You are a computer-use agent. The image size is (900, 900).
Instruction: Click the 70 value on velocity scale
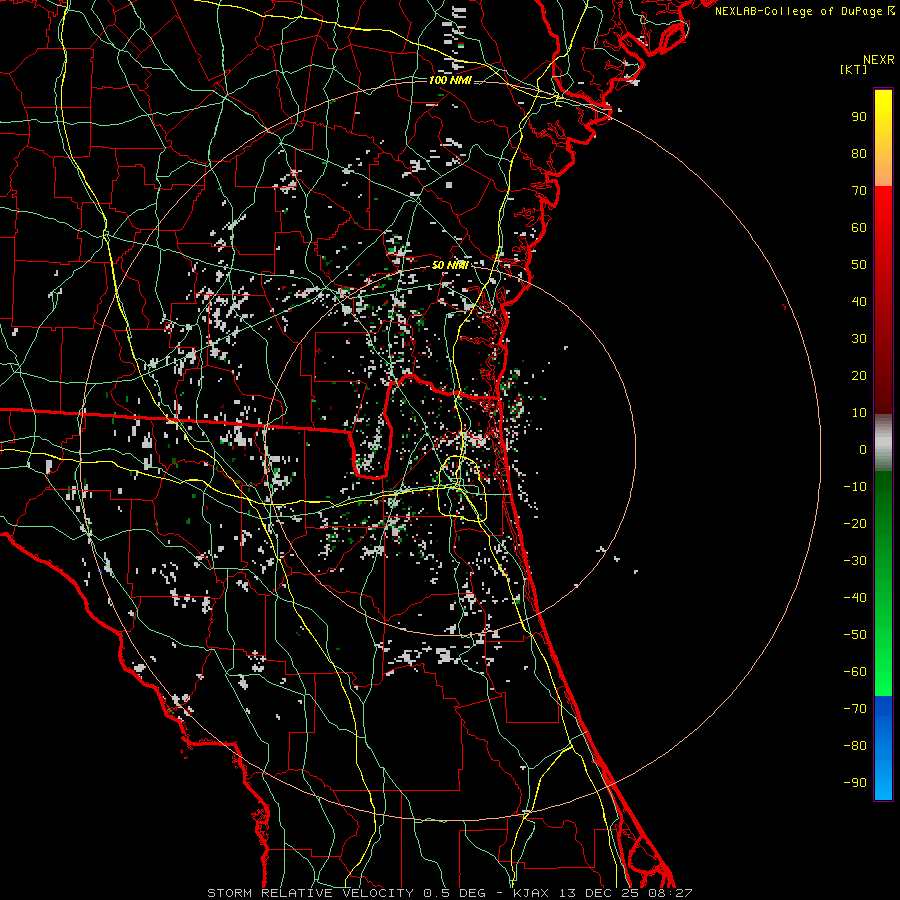[859, 191]
